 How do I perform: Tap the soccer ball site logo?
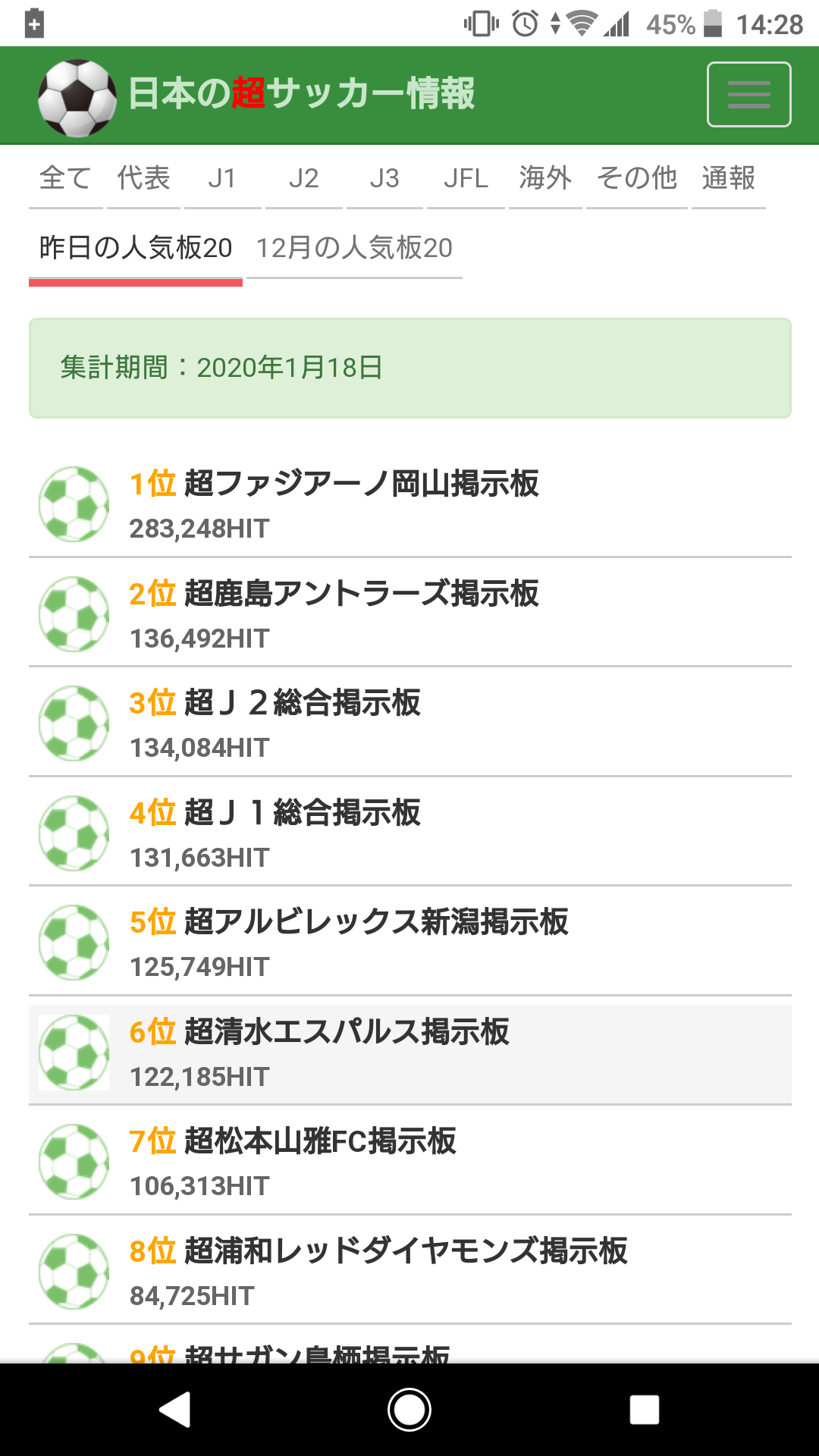click(77, 98)
